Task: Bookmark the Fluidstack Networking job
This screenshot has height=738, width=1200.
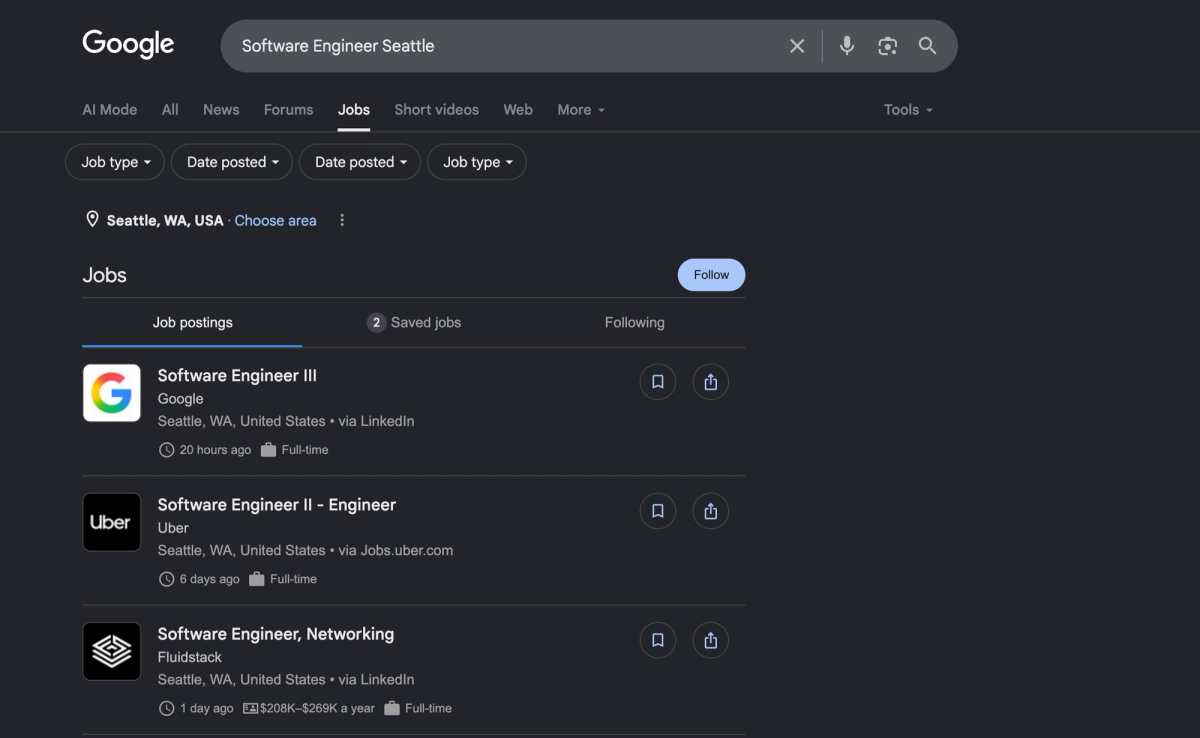Action: click(658, 640)
